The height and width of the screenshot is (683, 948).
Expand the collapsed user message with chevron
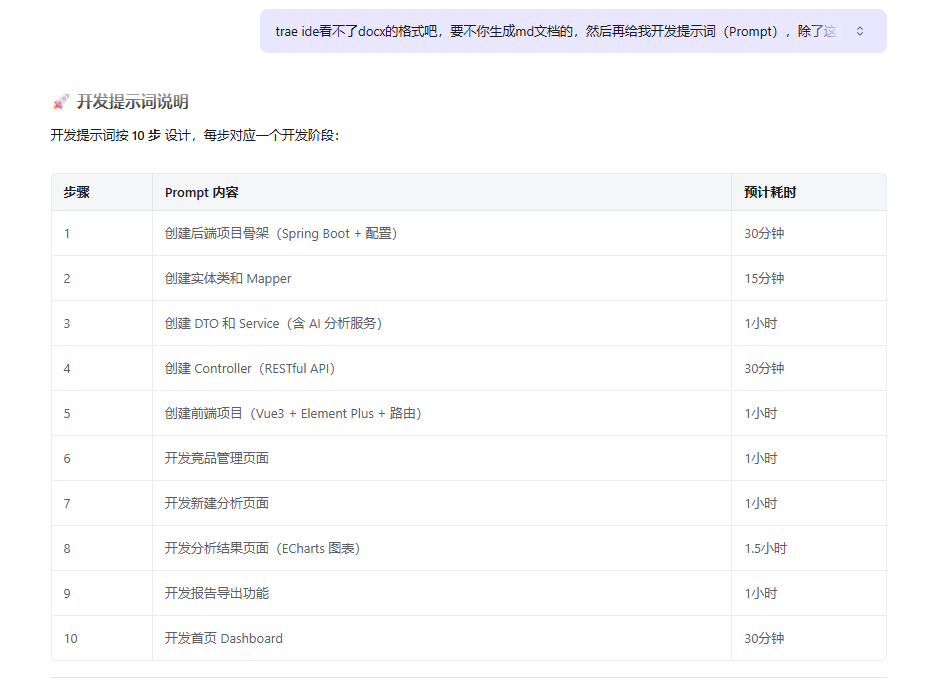[x=859, y=32]
